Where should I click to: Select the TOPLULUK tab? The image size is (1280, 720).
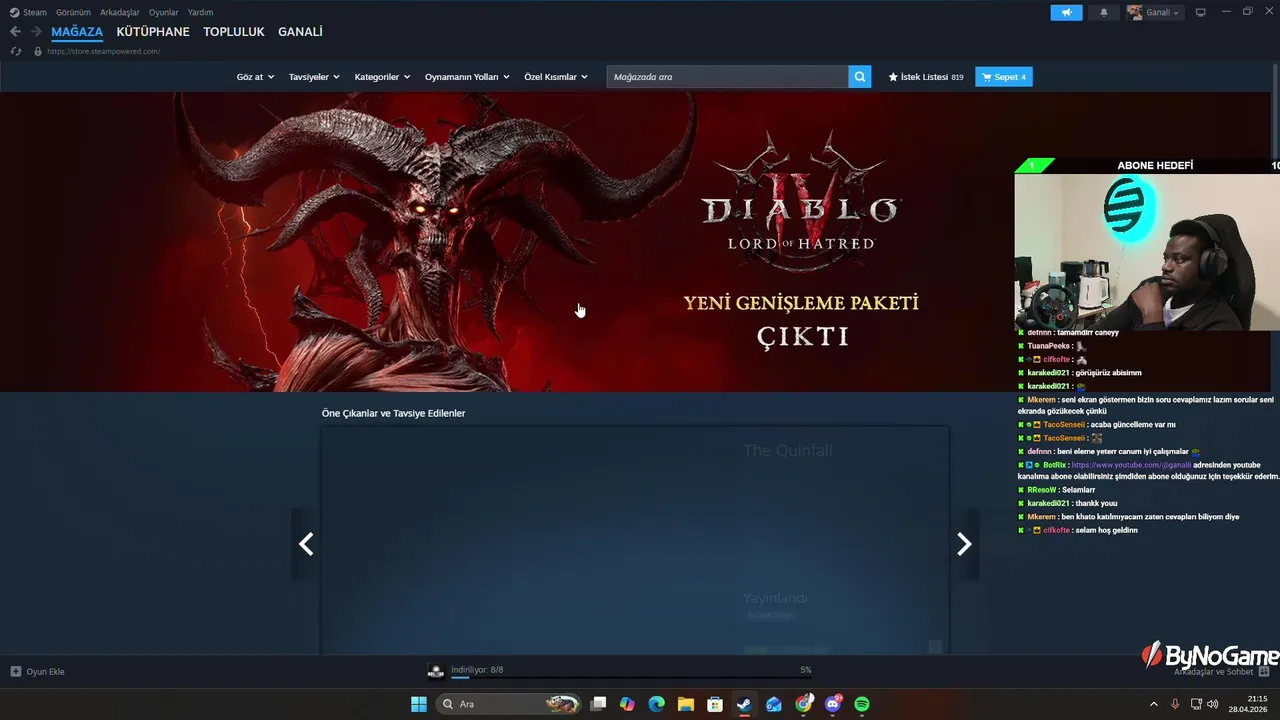pyautogui.click(x=234, y=32)
